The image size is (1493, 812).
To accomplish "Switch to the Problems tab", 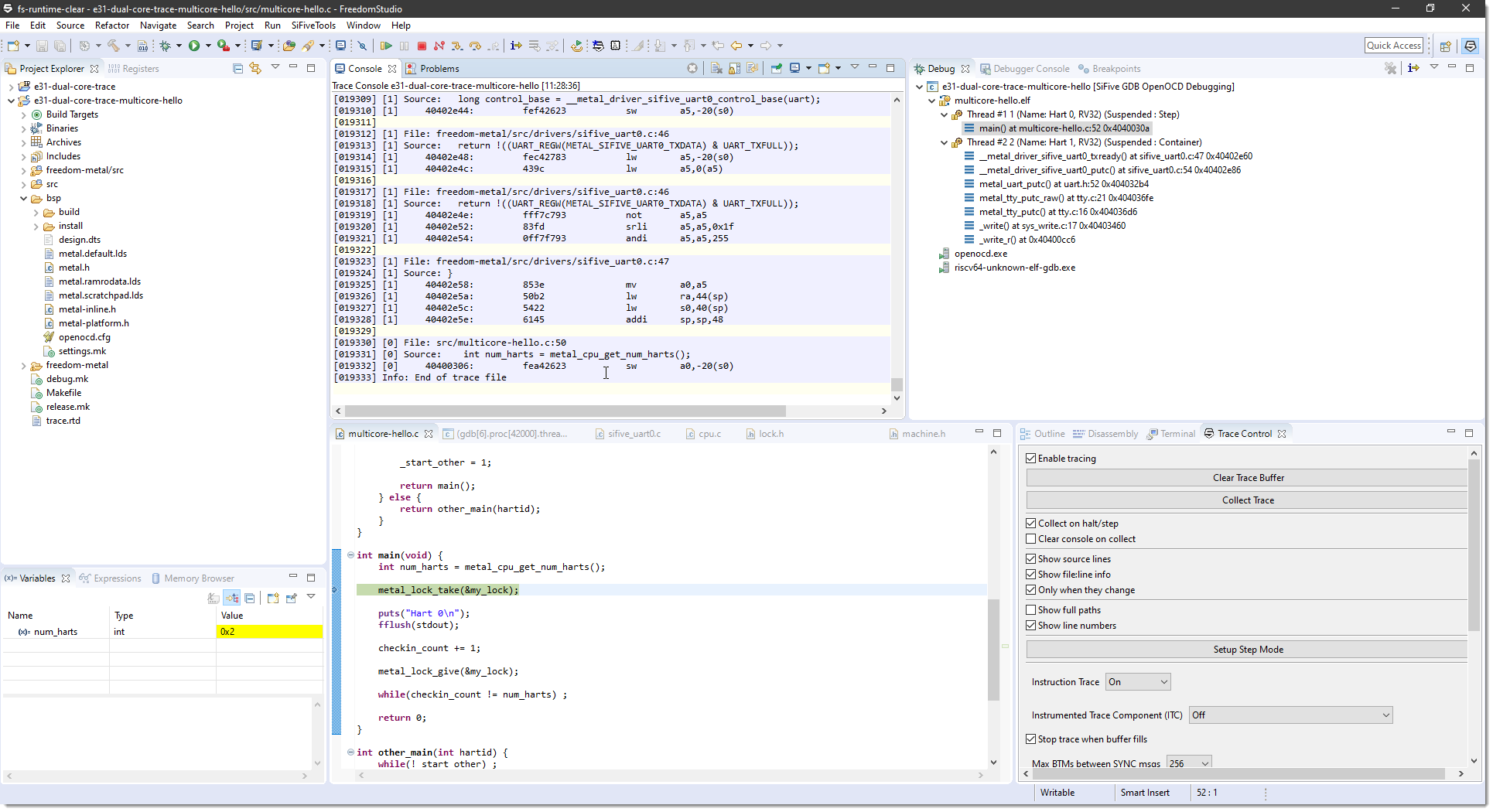I will tap(439, 69).
